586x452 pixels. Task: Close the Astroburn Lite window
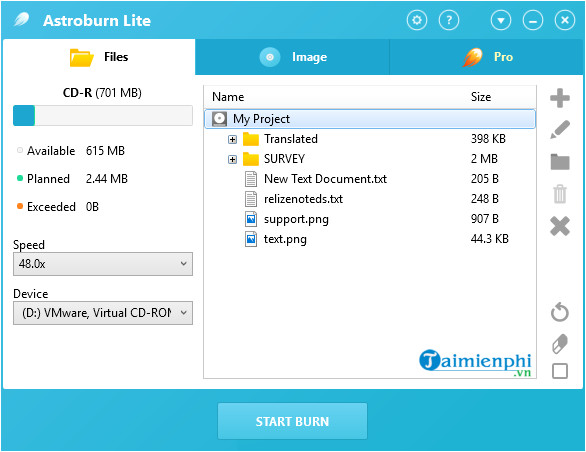pos(565,20)
